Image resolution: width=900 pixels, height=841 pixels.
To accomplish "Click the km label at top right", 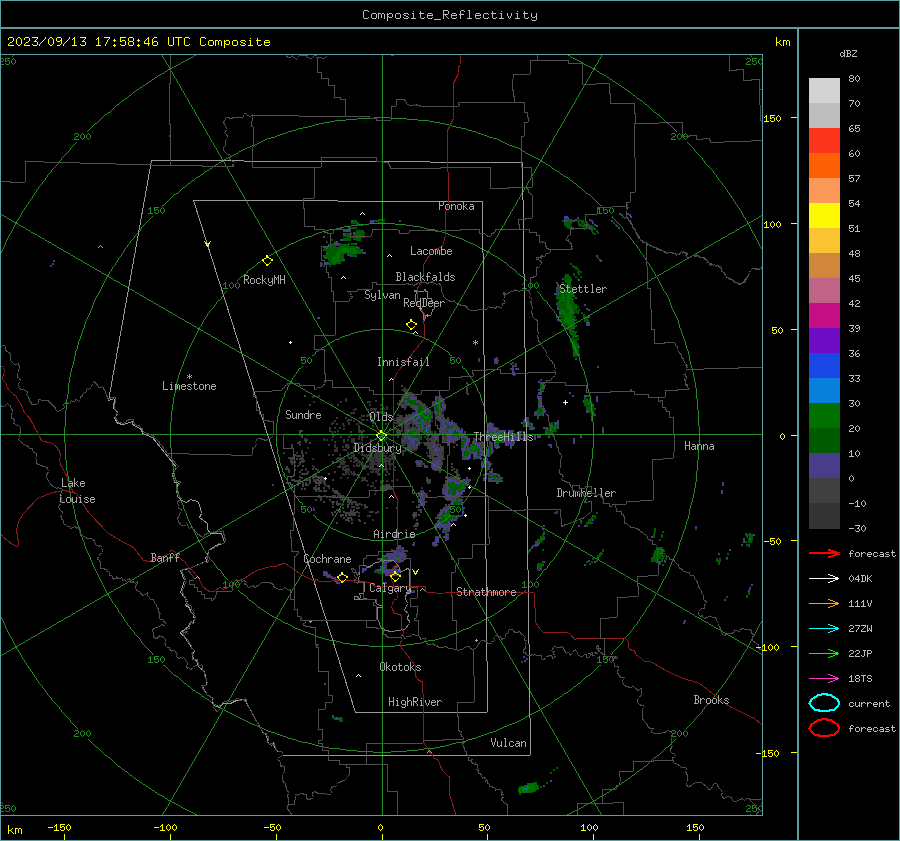I will [x=782, y=42].
